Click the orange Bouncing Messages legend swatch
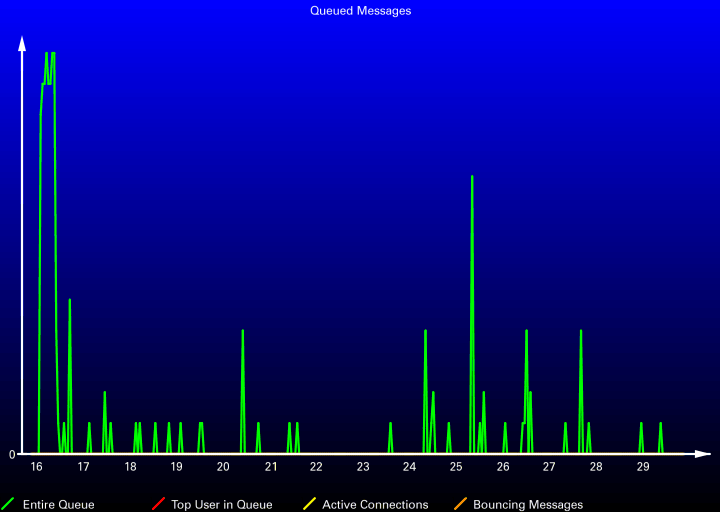The width and height of the screenshot is (720, 512). point(460,504)
